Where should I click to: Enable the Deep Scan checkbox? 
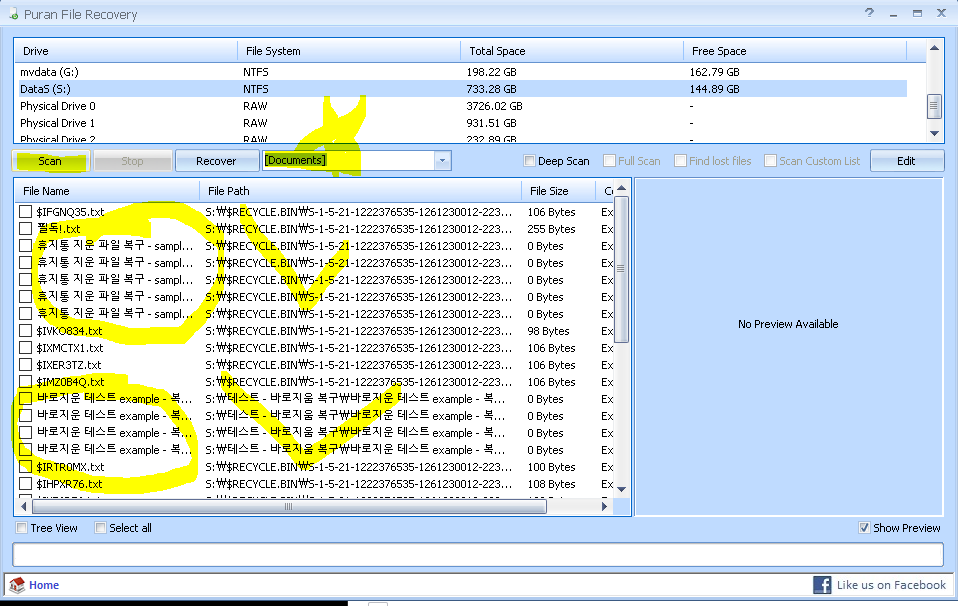point(529,161)
